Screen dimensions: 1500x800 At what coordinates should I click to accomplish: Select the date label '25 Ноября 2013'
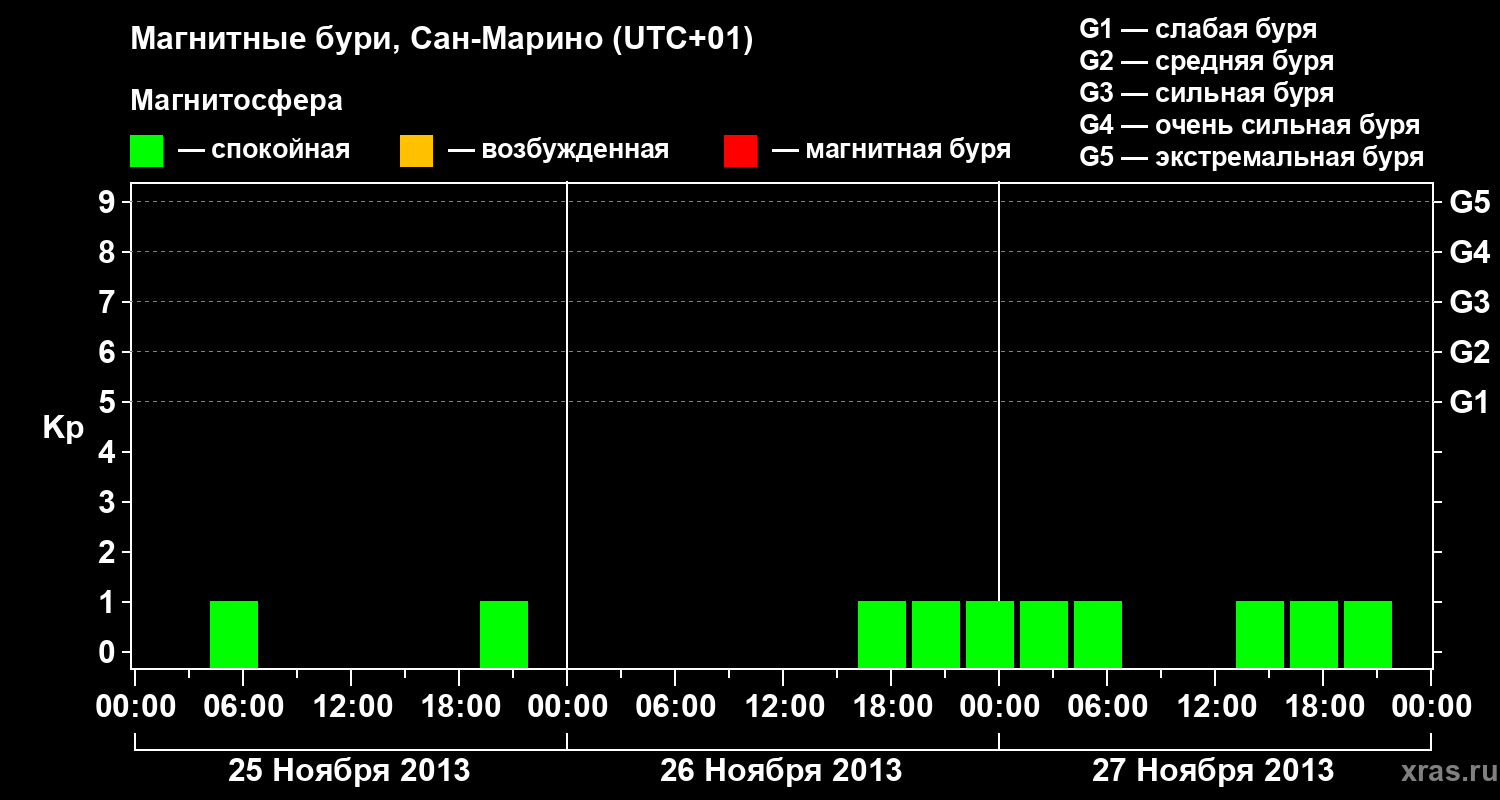349,771
